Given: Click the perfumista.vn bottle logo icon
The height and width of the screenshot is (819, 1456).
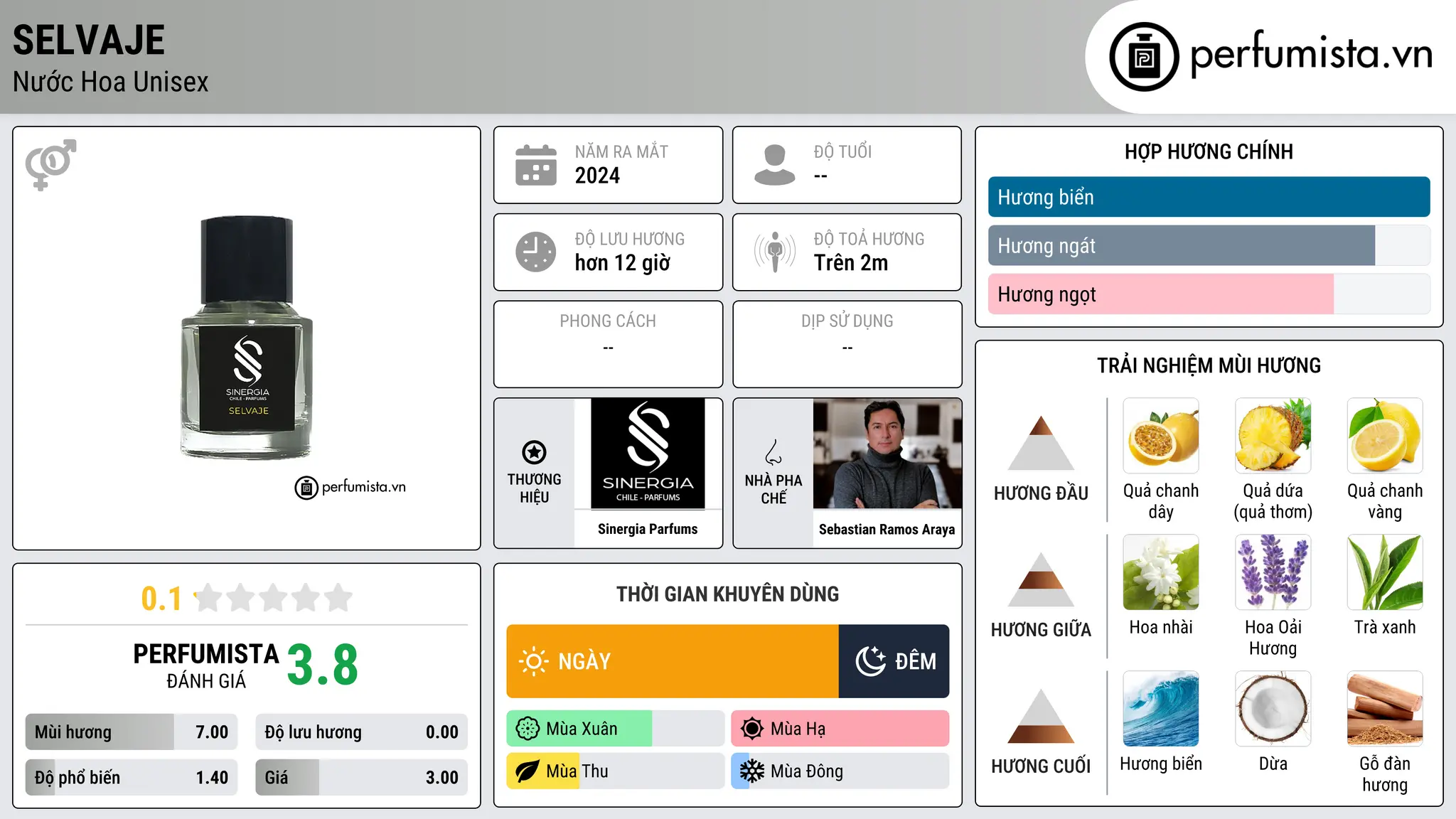Looking at the screenshot, I should (1144, 57).
